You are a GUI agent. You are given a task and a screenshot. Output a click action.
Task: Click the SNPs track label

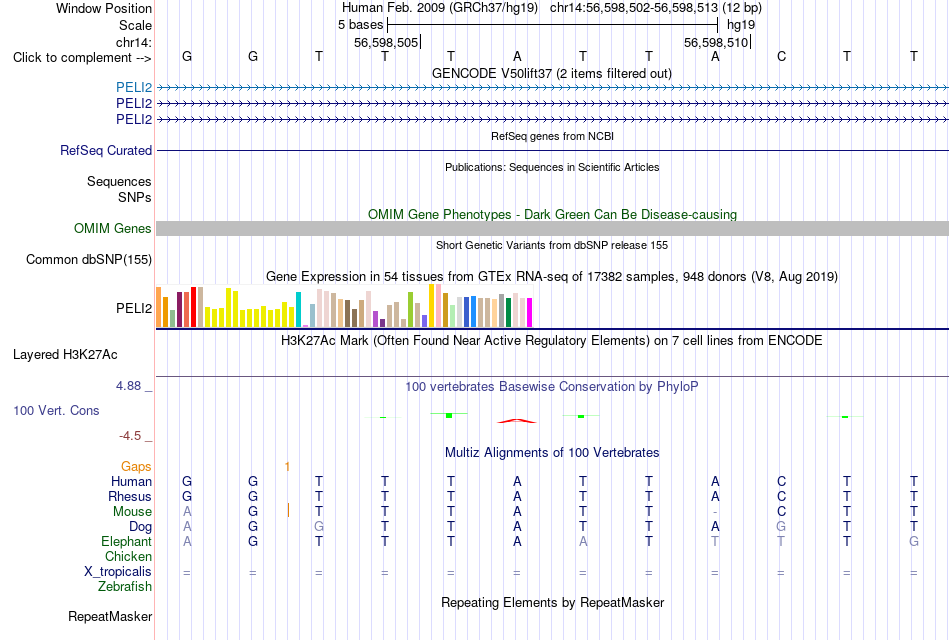pyautogui.click(x=135, y=197)
